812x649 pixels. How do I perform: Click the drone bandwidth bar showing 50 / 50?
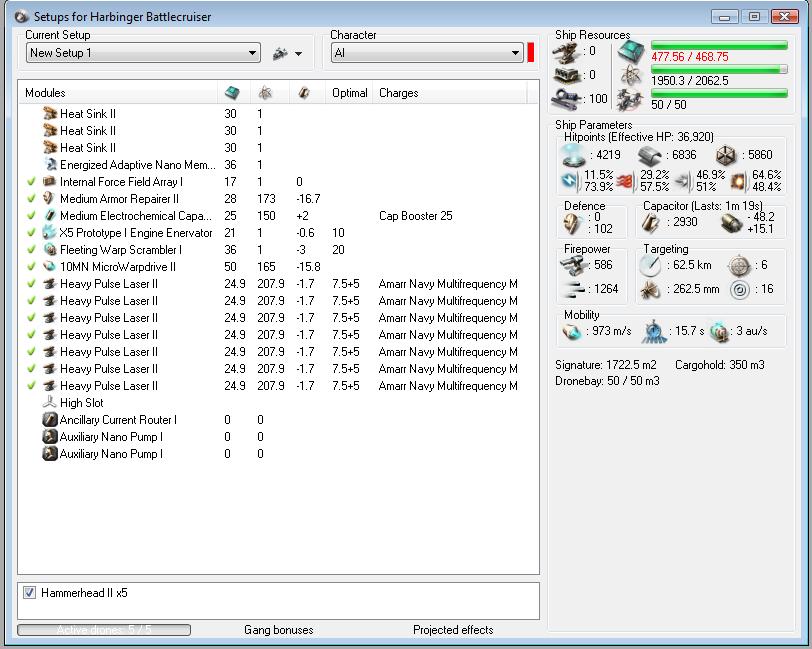[719, 93]
